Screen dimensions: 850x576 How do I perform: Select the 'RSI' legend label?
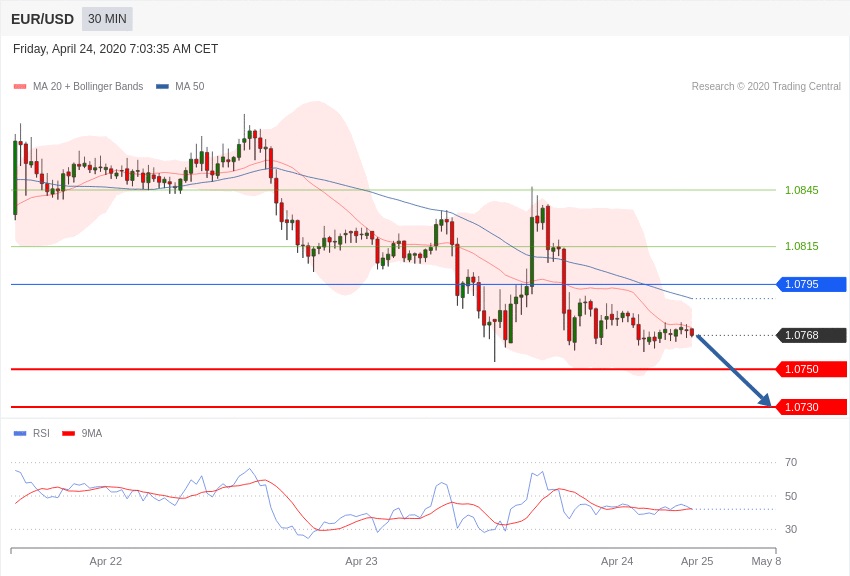(41, 433)
